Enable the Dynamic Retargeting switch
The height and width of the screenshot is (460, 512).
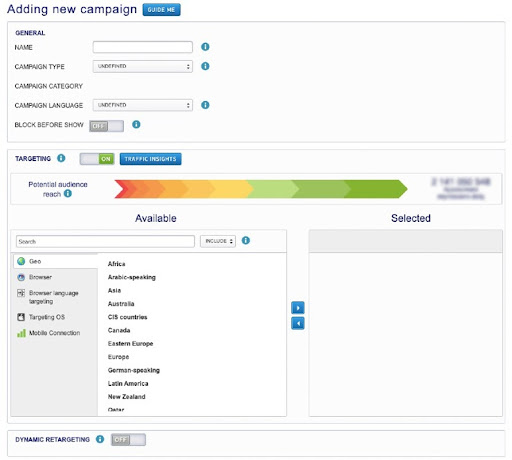[128, 440]
